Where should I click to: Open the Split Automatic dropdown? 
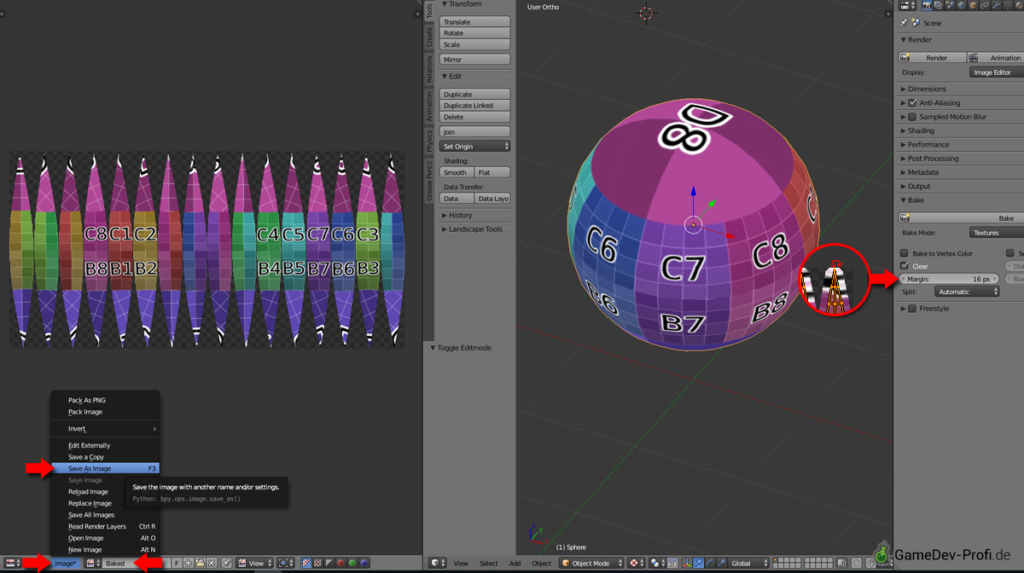click(966, 292)
